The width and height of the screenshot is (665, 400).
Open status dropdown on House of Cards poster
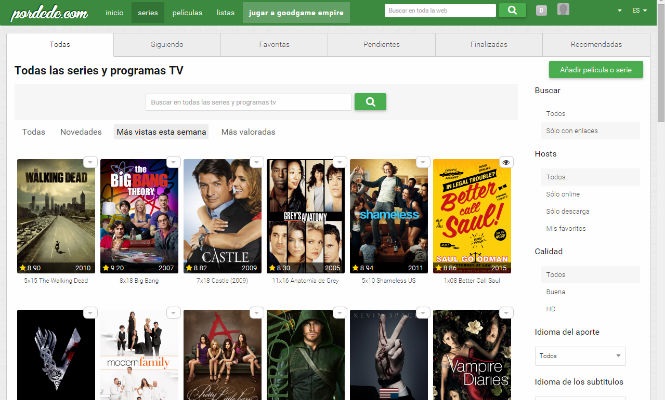tap(423, 313)
